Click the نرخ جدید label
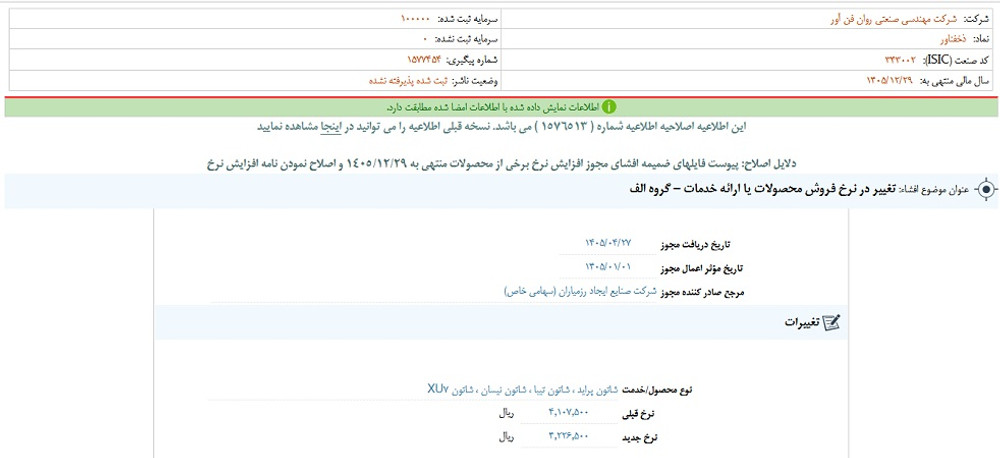This screenshot has width=1000, height=458. click(639, 438)
